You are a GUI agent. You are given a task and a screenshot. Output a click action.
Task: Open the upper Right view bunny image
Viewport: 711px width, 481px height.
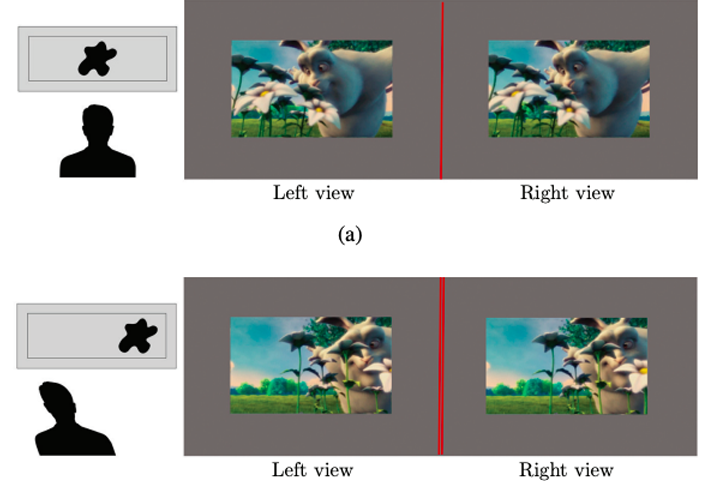569,89
